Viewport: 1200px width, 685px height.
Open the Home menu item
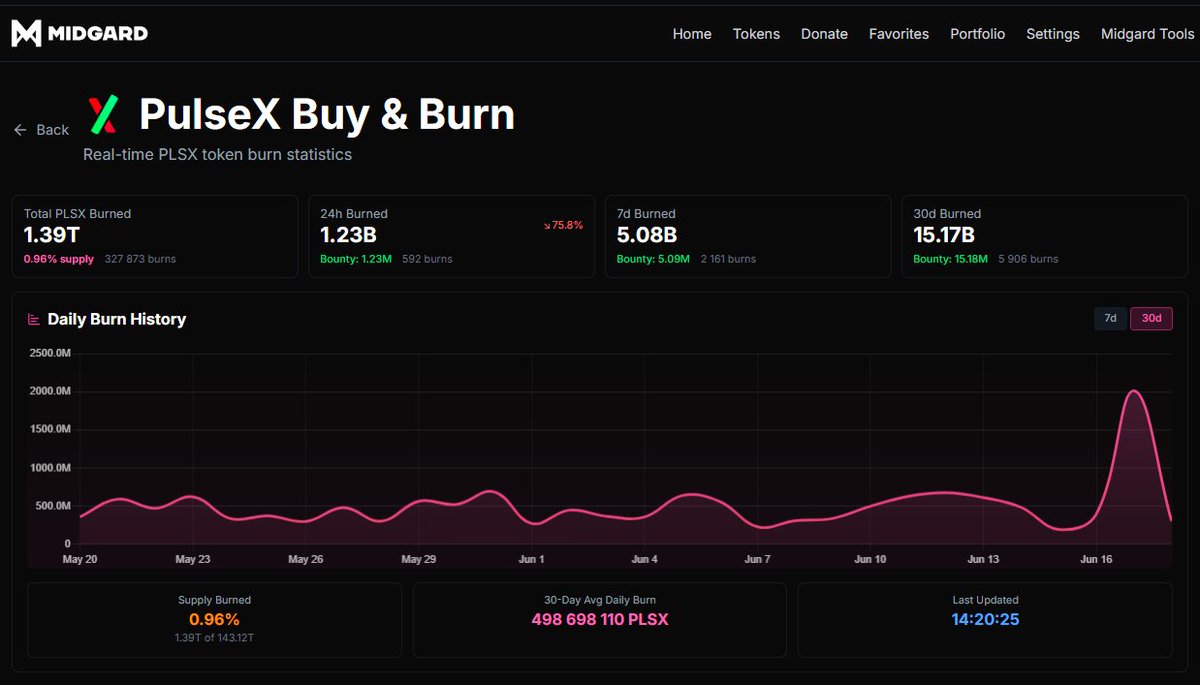pos(692,34)
